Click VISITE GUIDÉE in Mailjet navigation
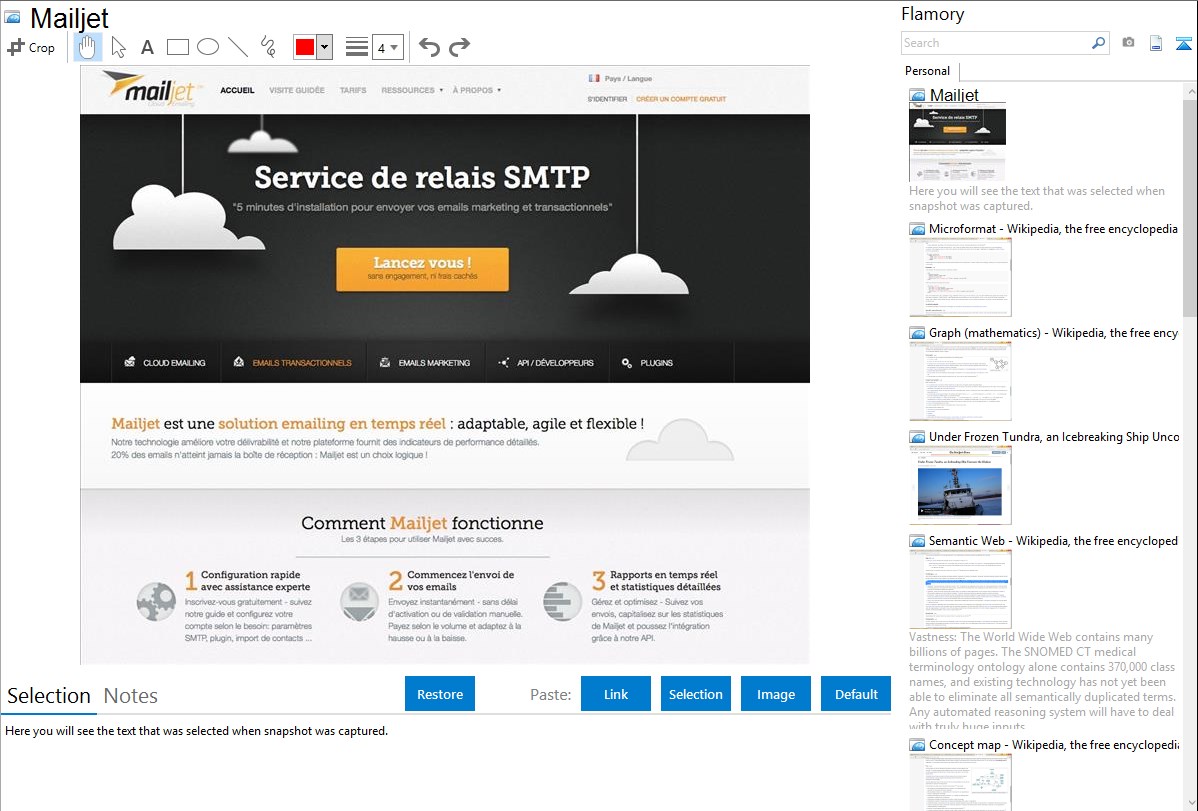Image resolution: width=1198 pixels, height=811 pixels. [x=297, y=90]
